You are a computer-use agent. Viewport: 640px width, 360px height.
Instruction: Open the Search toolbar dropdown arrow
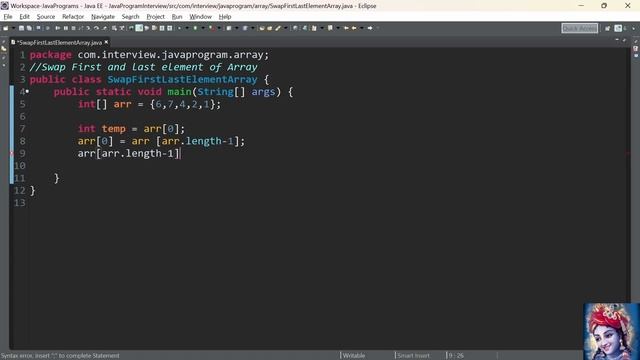(286, 28)
